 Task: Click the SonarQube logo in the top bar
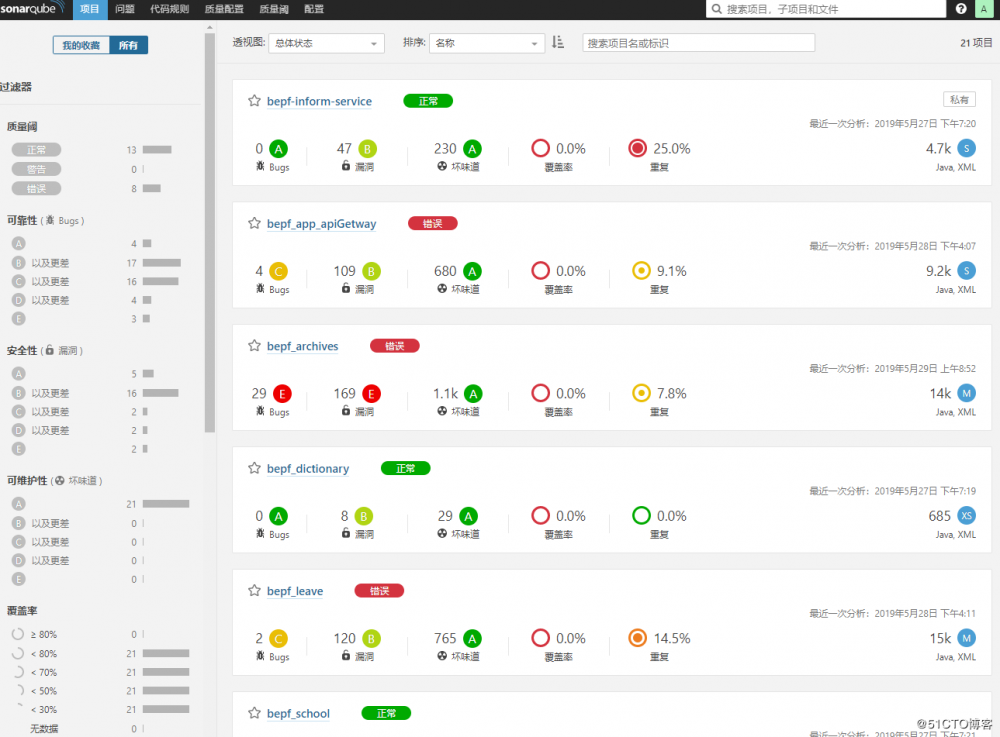point(32,8)
